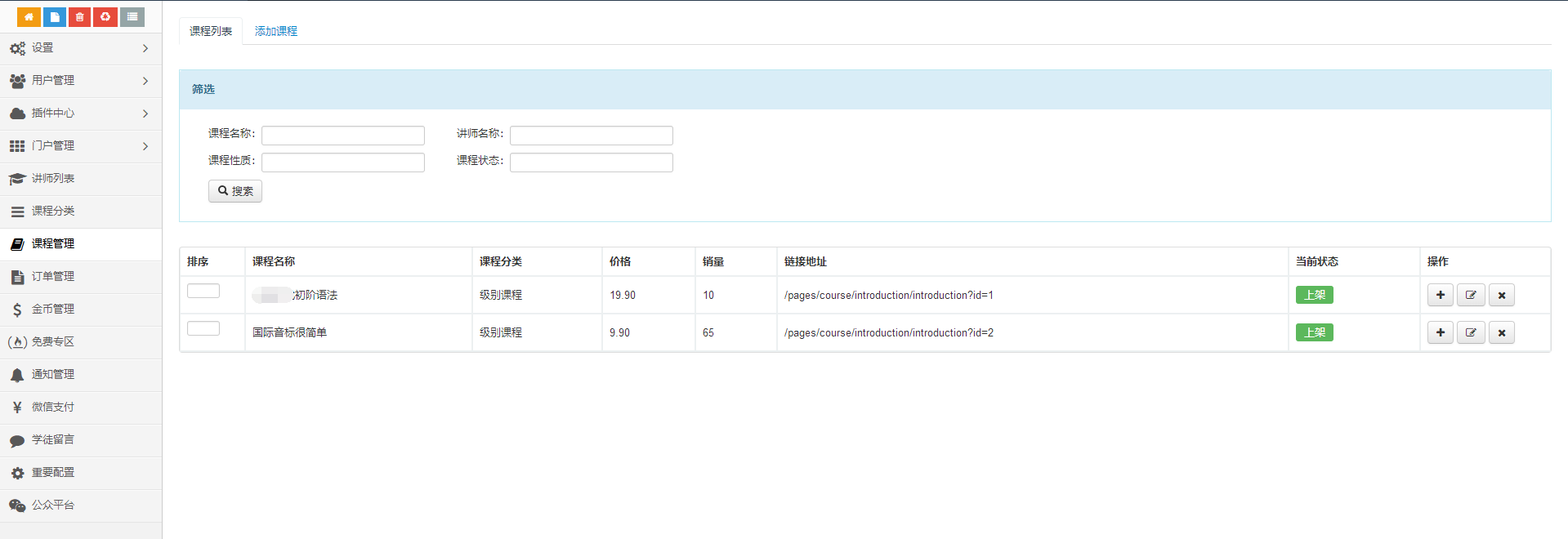This screenshot has width=1568, height=539.
Task: Click the 课程名称 filter input field
Action: pyautogui.click(x=343, y=135)
